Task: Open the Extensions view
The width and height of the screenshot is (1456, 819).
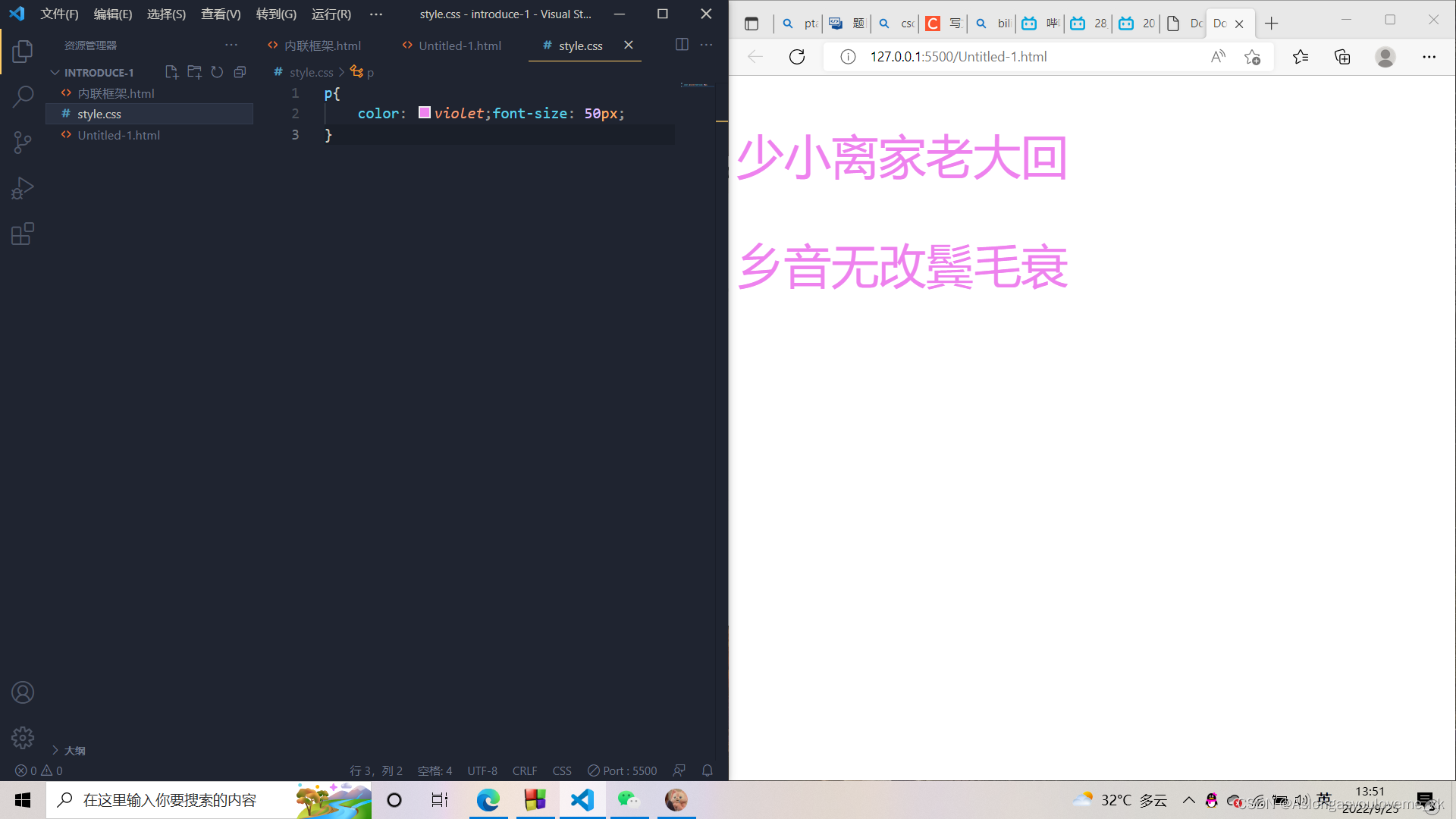Action: [x=23, y=233]
